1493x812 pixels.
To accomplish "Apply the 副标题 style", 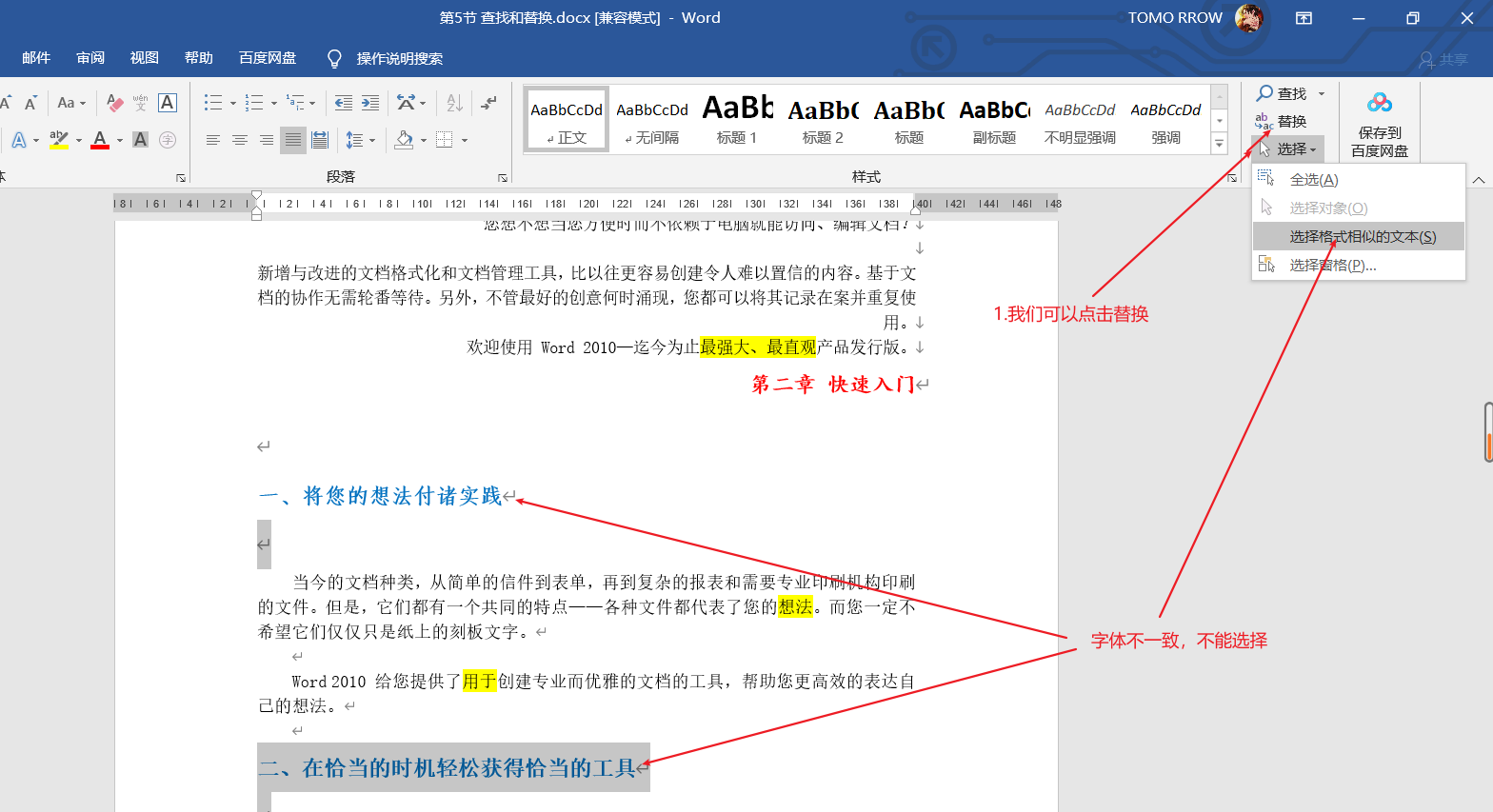I will tap(994, 120).
